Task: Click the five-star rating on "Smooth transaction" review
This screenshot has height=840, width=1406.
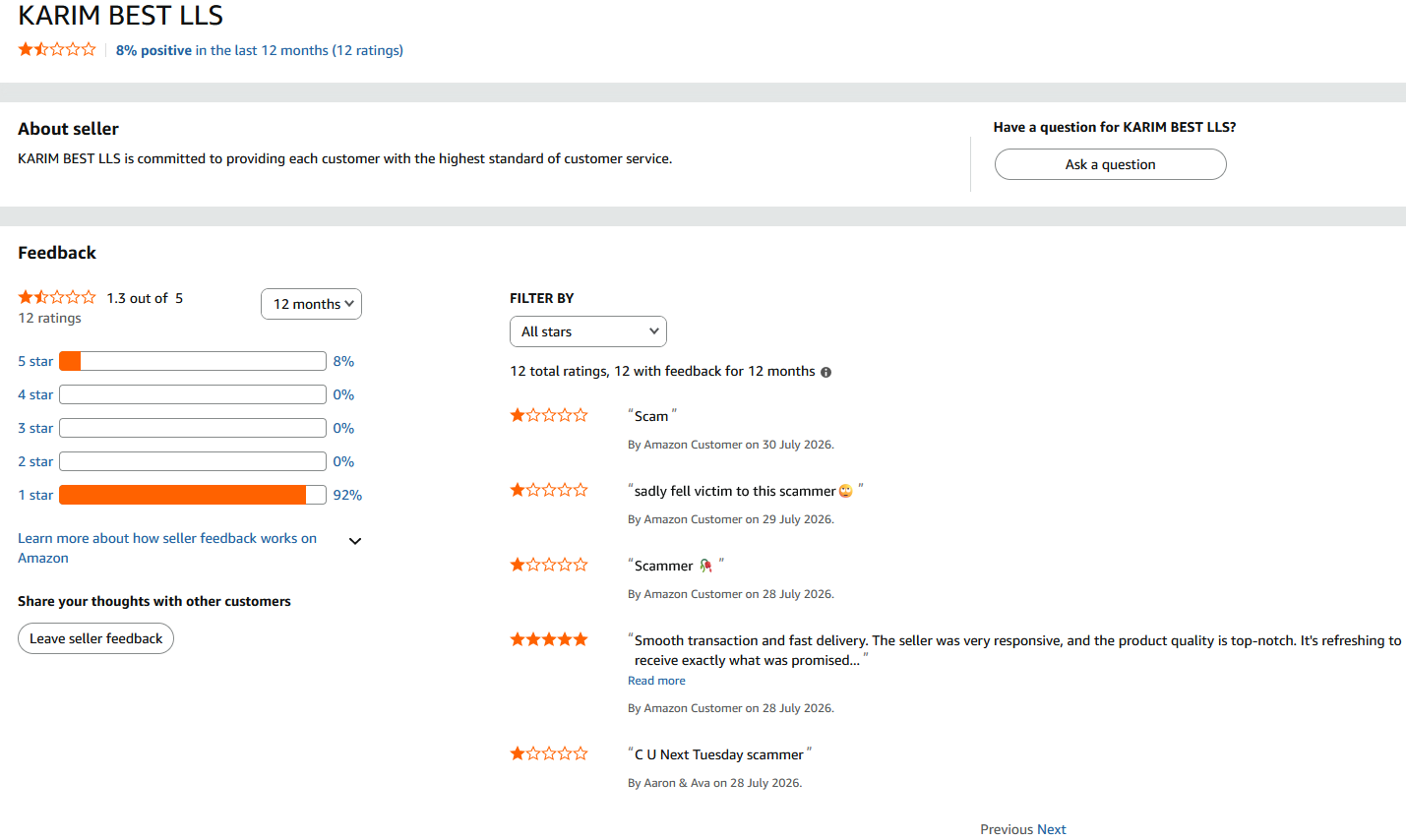Action: 549,639
